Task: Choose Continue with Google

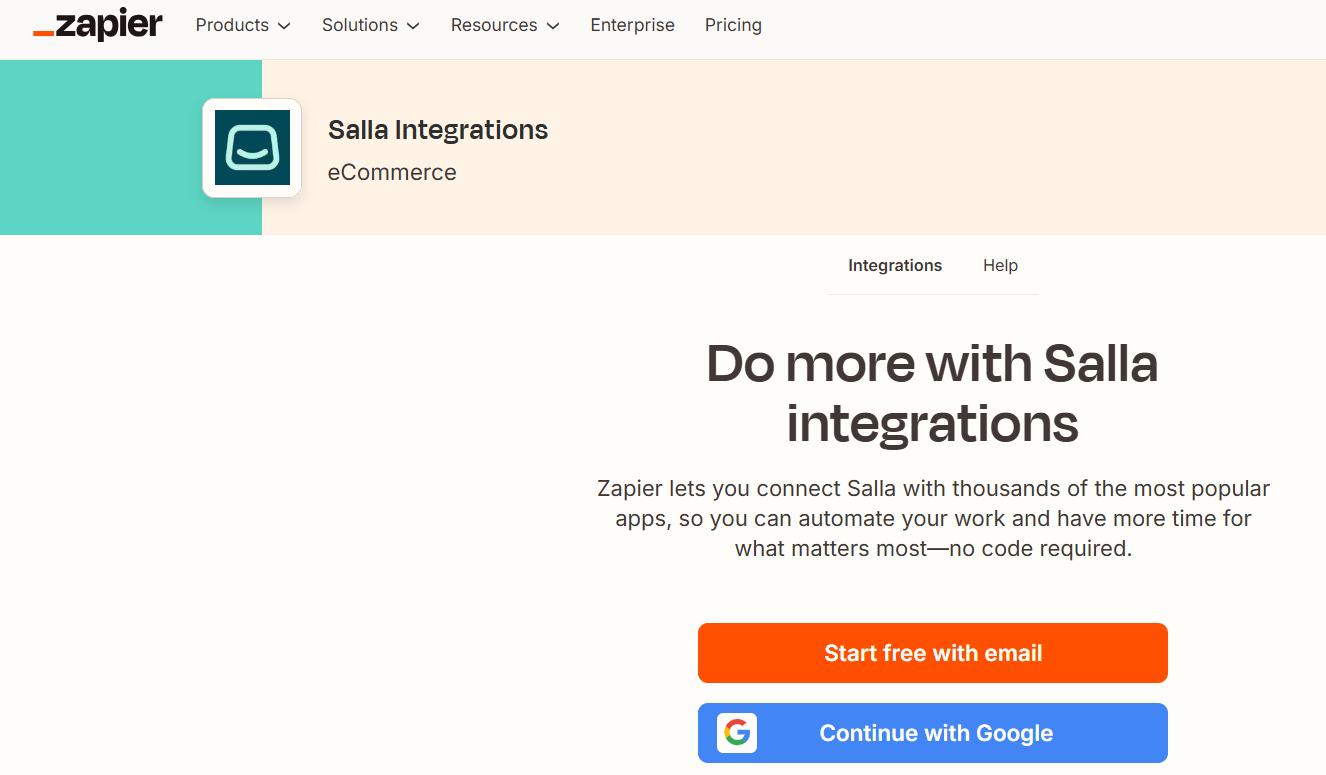Action: click(933, 733)
